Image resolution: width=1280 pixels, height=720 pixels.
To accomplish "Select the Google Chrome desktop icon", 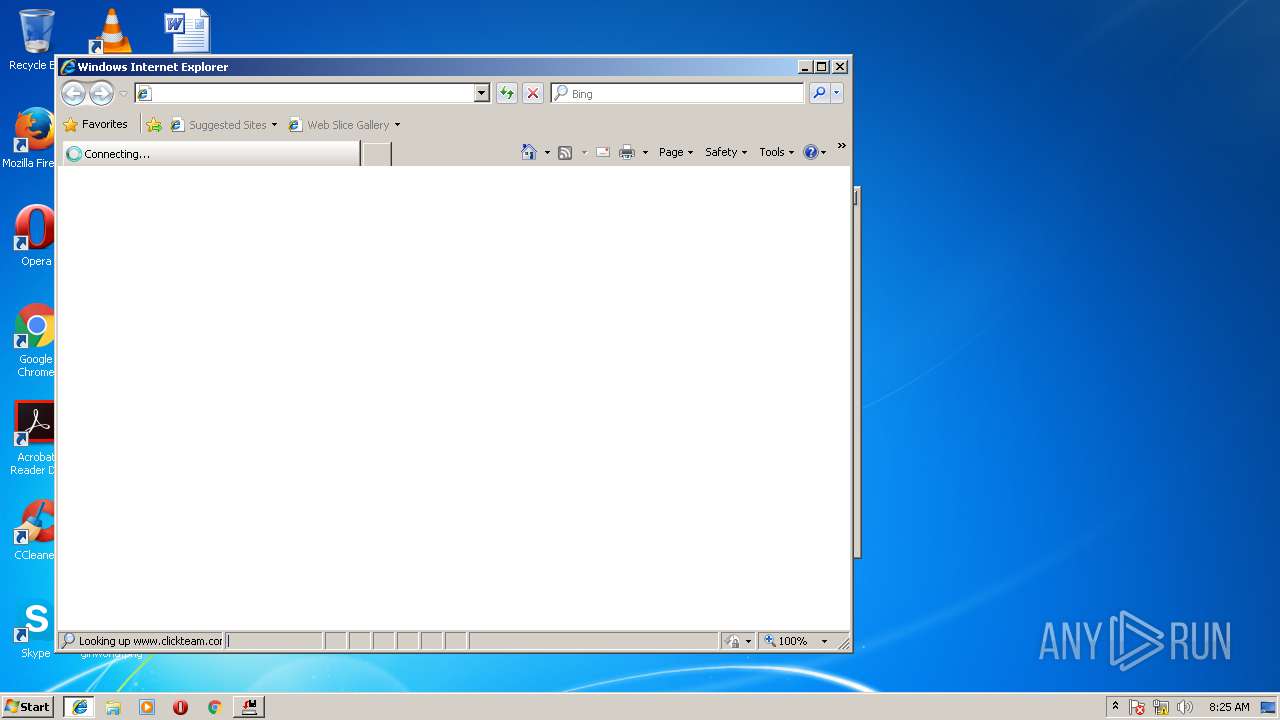I will point(34,340).
